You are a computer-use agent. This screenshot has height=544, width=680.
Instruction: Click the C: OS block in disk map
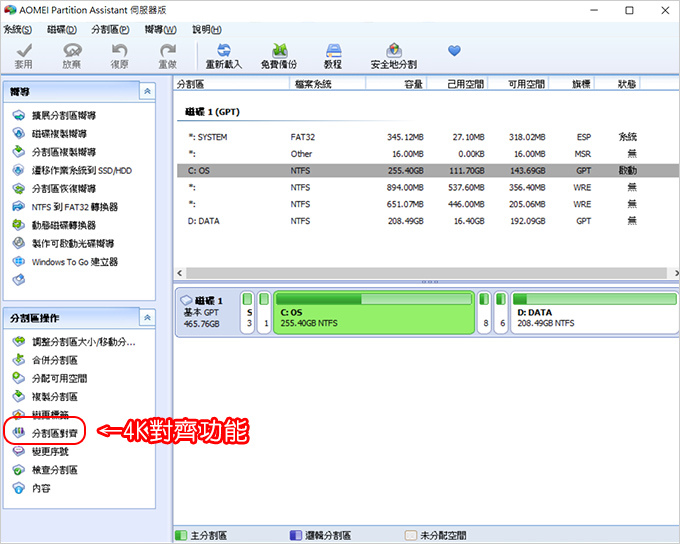pyautogui.click(x=374, y=312)
